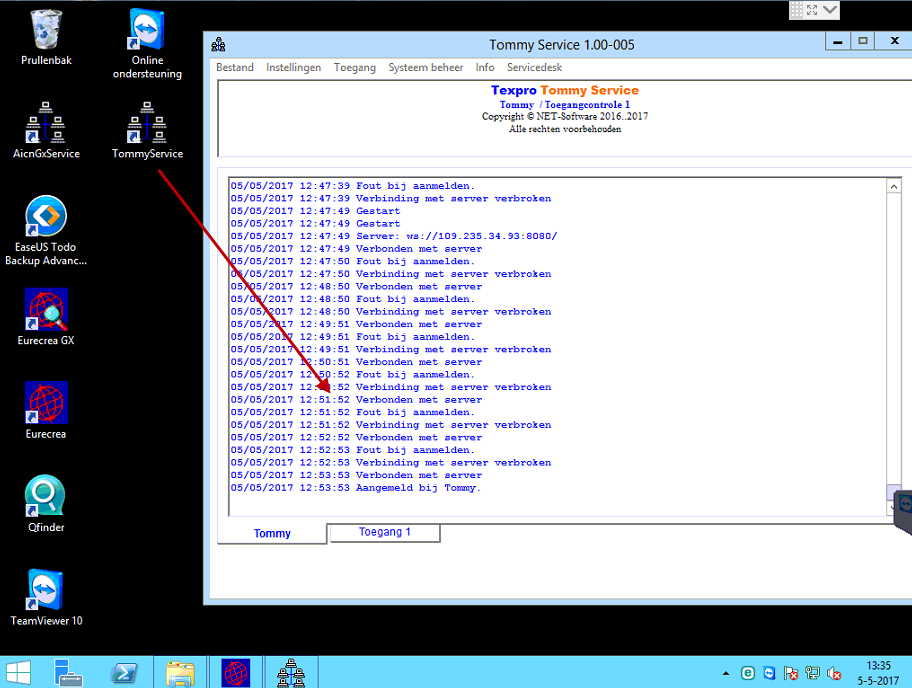Screen dimensions: 912x688
Task: Select the TommyService desktop shortcut
Action: click(147, 130)
